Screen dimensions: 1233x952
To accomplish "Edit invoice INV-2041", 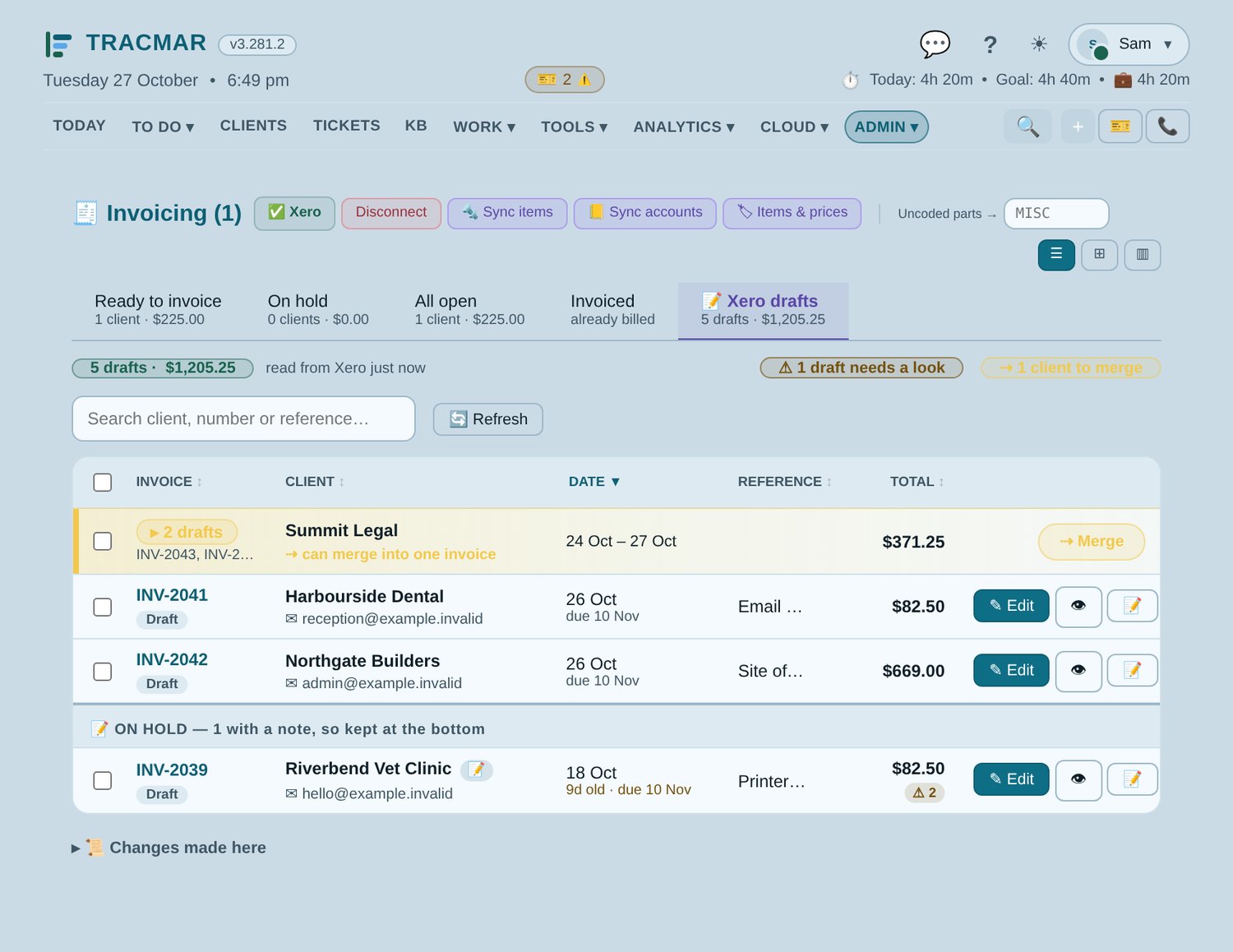I will 1011,606.
